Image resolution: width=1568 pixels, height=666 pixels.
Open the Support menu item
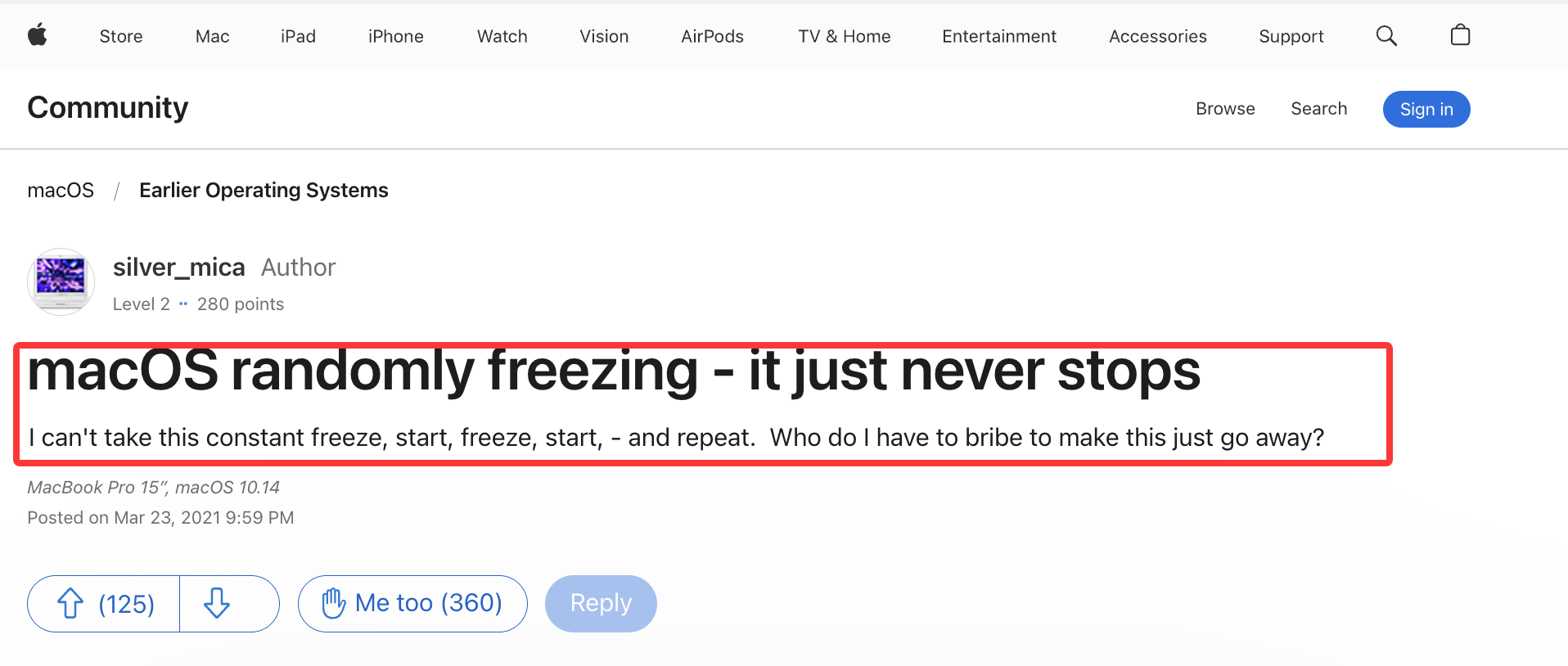tap(1291, 37)
